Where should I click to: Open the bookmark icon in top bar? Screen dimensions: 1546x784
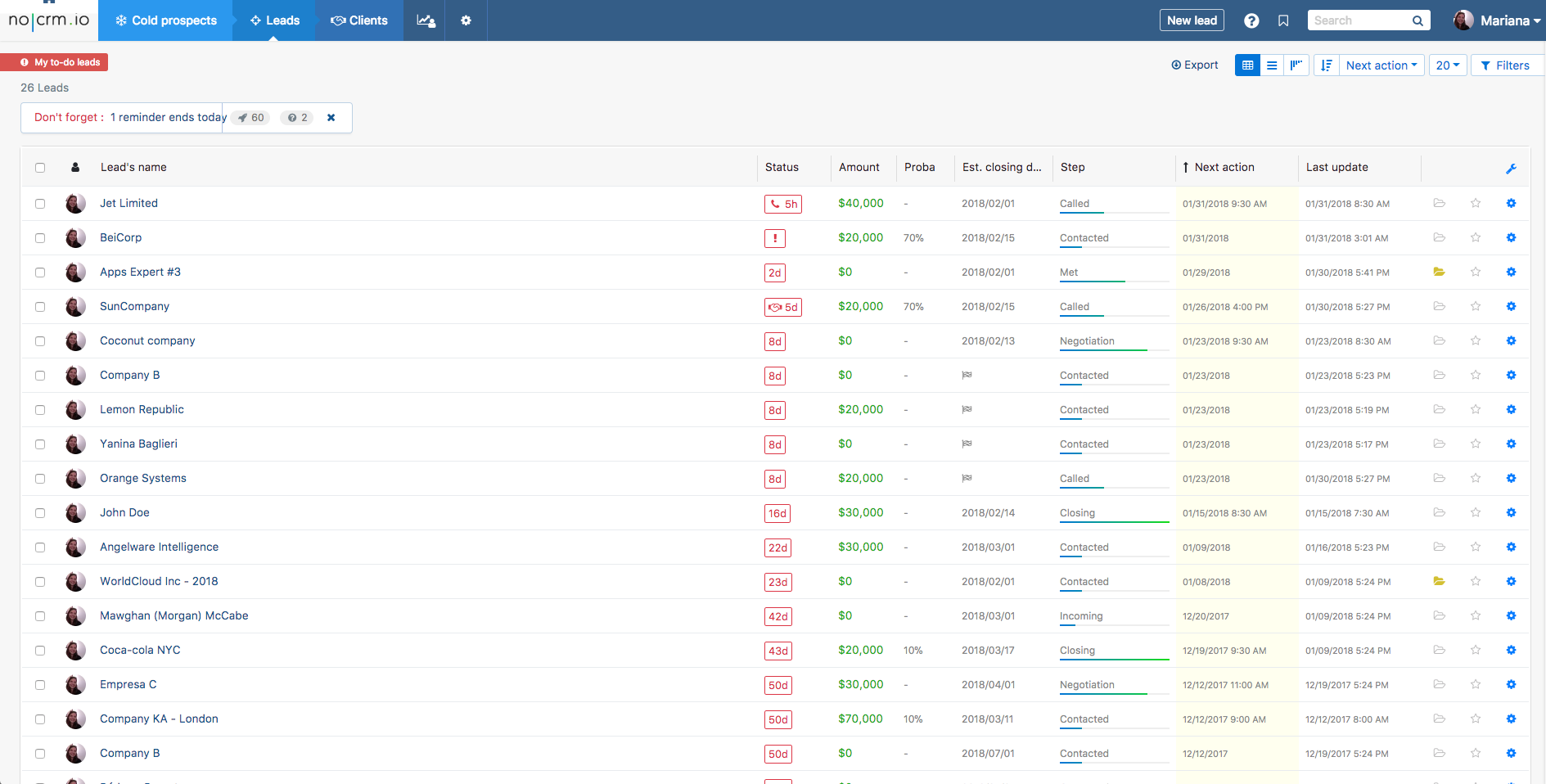[x=1283, y=20]
